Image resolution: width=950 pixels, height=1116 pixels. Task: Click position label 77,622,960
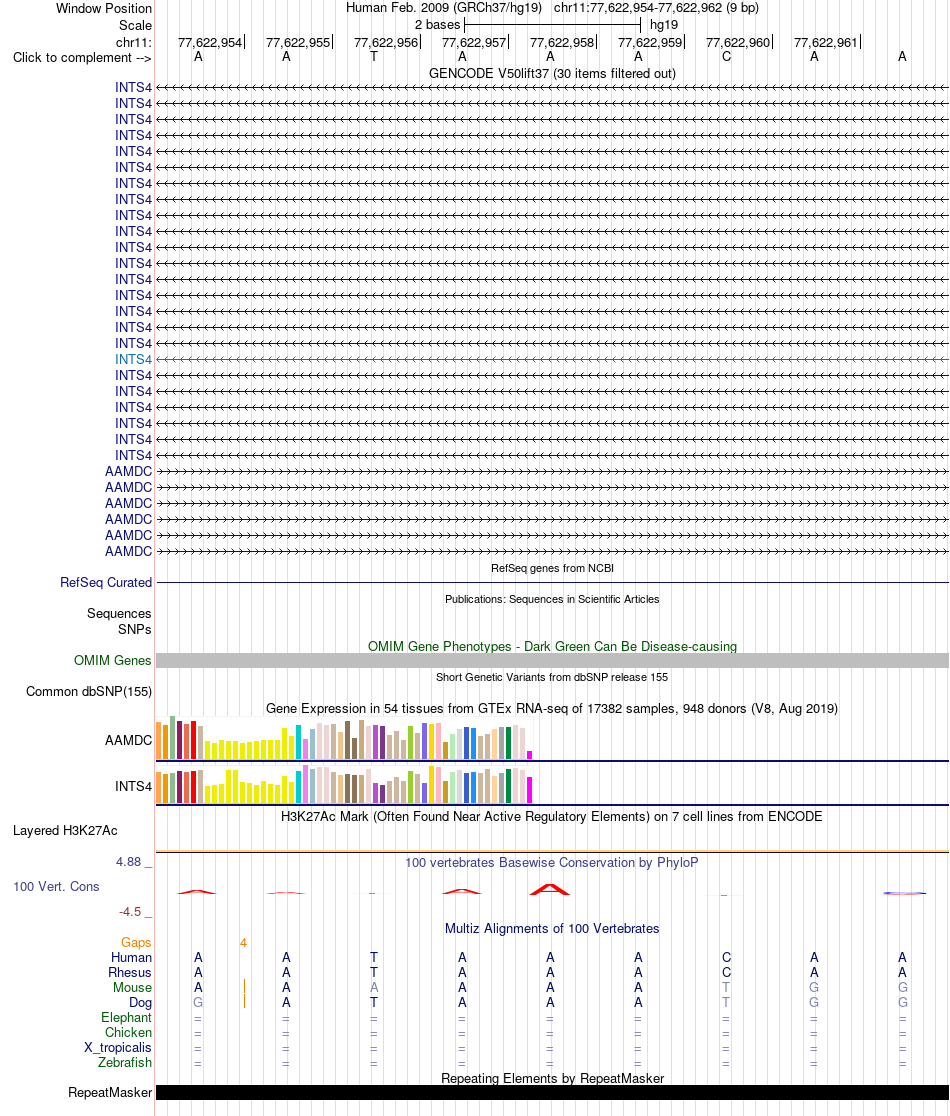tap(738, 43)
